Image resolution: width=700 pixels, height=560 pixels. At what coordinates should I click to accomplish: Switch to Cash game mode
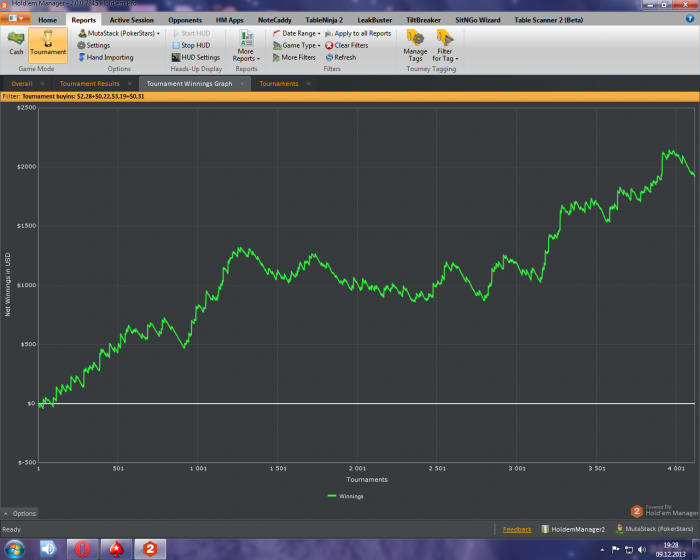16,44
